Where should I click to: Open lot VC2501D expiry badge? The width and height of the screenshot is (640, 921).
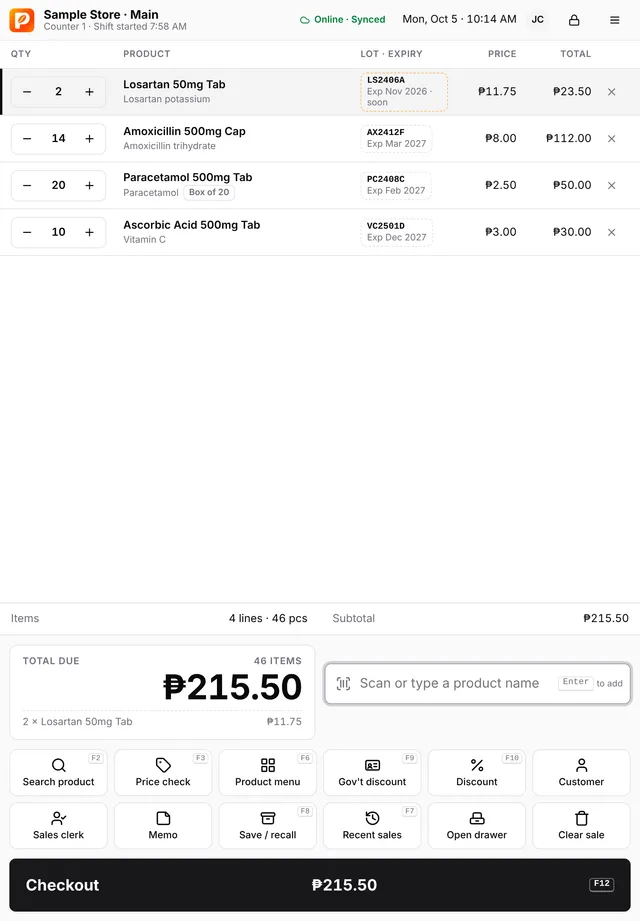click(396, 232)
